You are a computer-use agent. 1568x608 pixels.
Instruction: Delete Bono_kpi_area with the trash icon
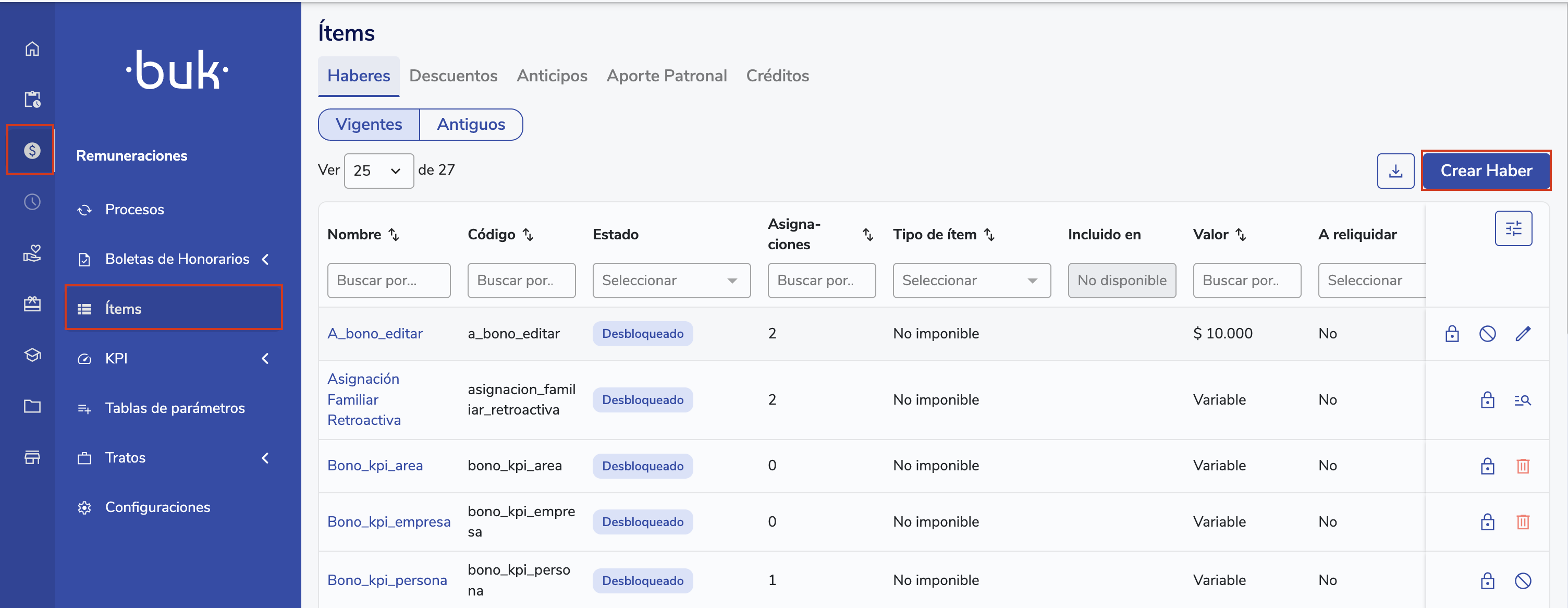[1522, 466]
